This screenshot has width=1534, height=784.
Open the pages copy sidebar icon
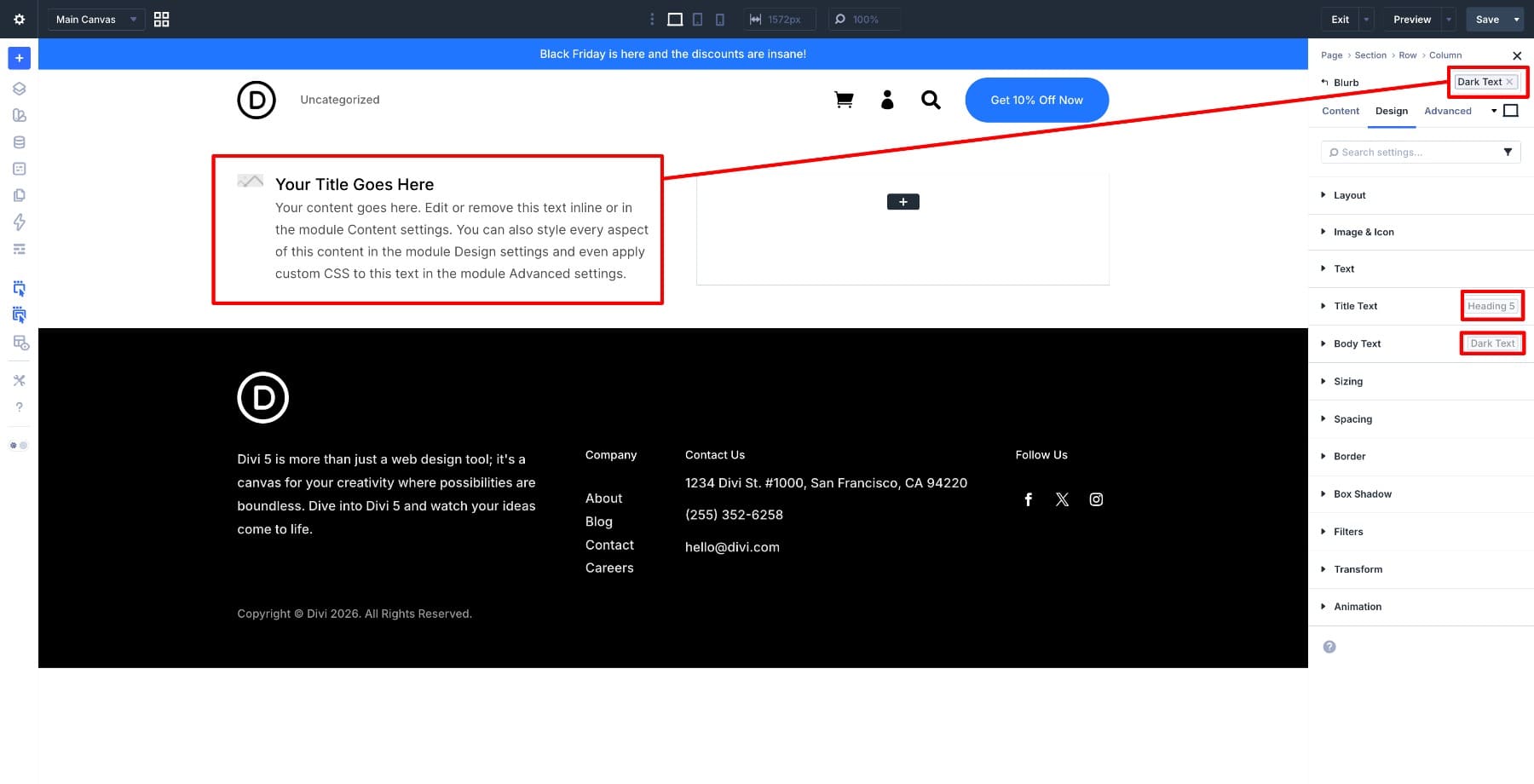click(19, 195)
